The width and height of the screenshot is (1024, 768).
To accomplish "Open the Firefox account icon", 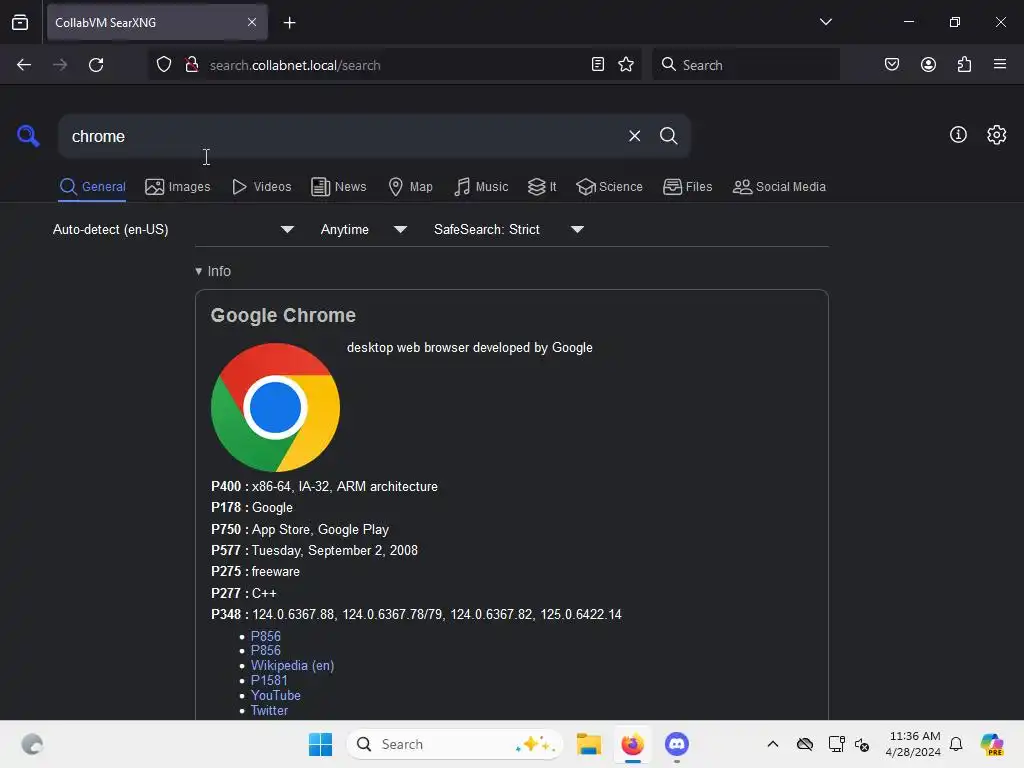I will [x=928, y=64].
